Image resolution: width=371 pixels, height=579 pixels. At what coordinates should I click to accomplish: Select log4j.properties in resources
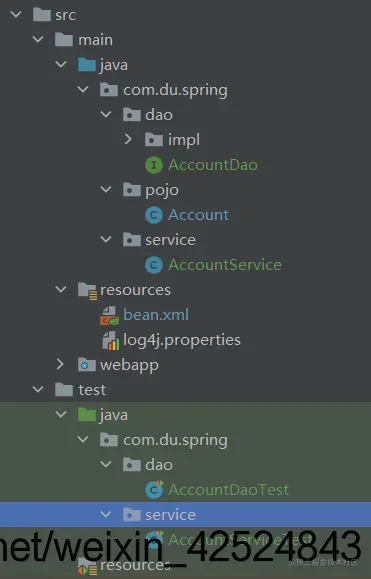click(x=182, y=340)
